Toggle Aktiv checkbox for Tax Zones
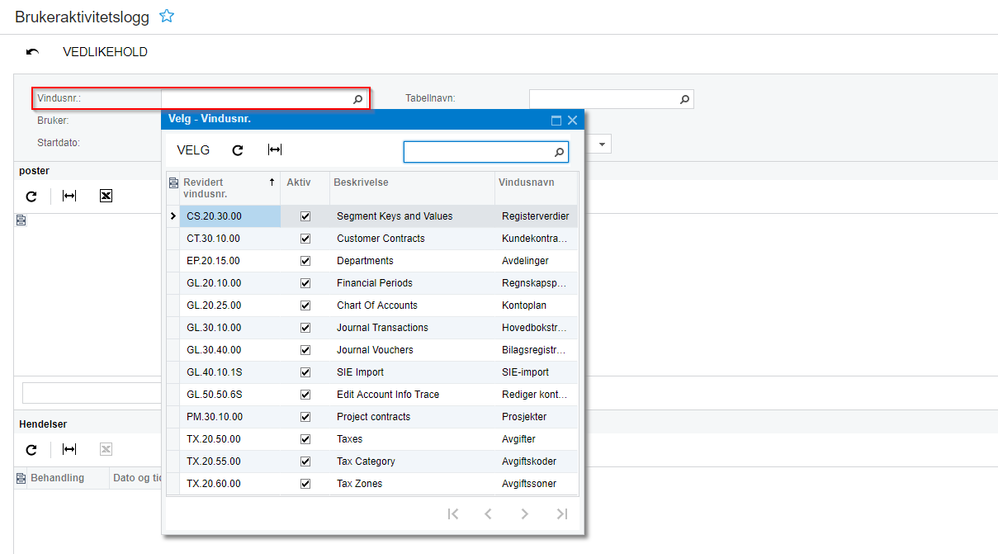This screenshot has height=554, width=998. point(306,484)
